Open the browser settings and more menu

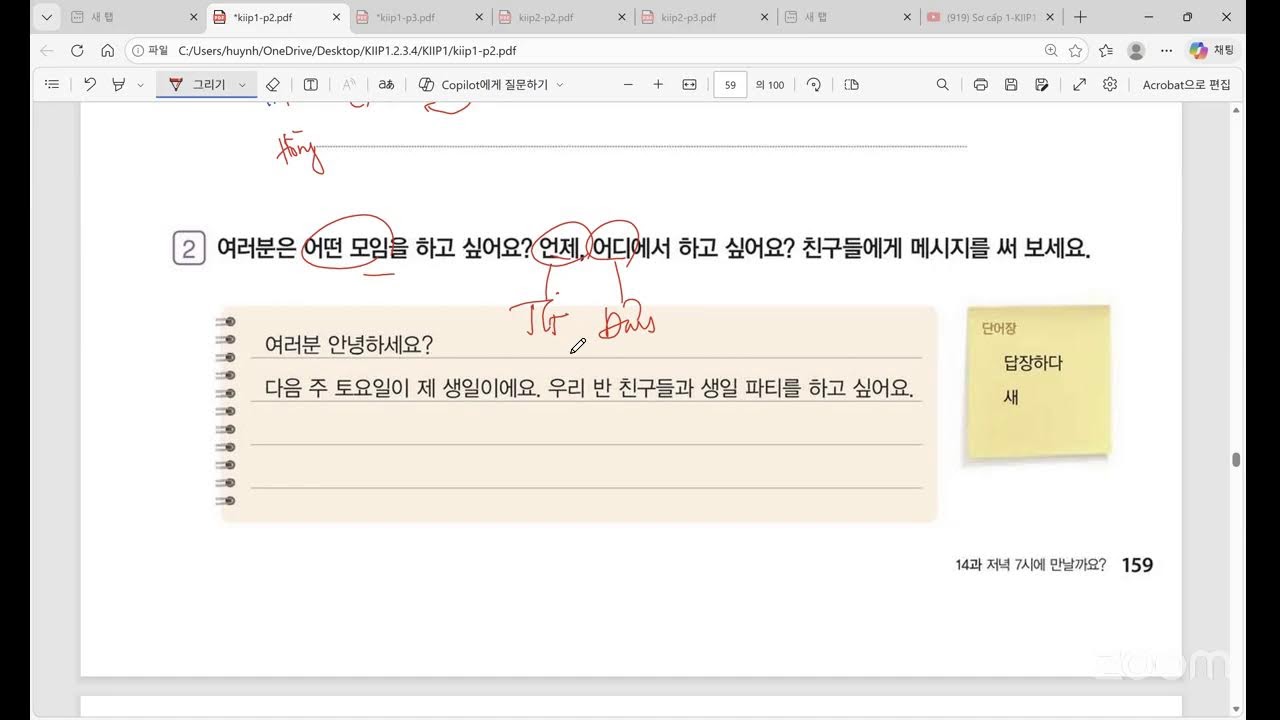[1166, 50]
